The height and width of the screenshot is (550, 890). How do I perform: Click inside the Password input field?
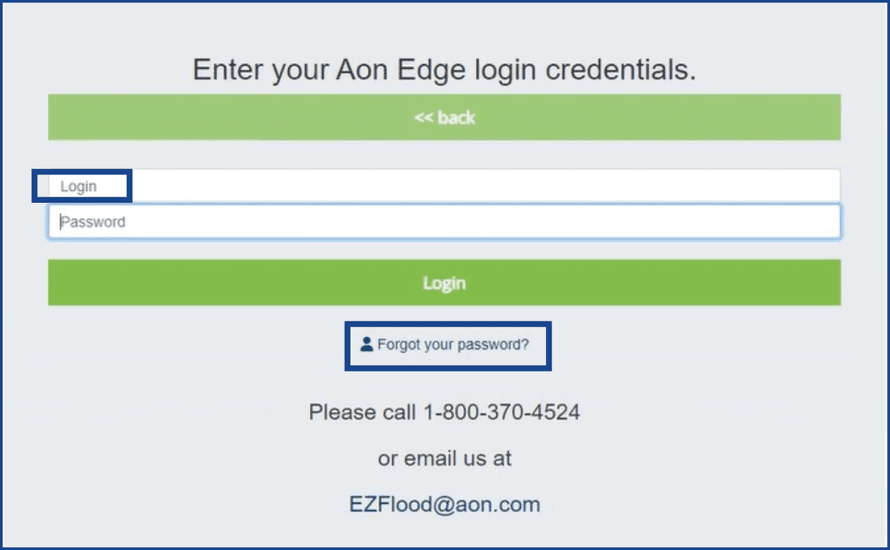(x=444, y=222)
